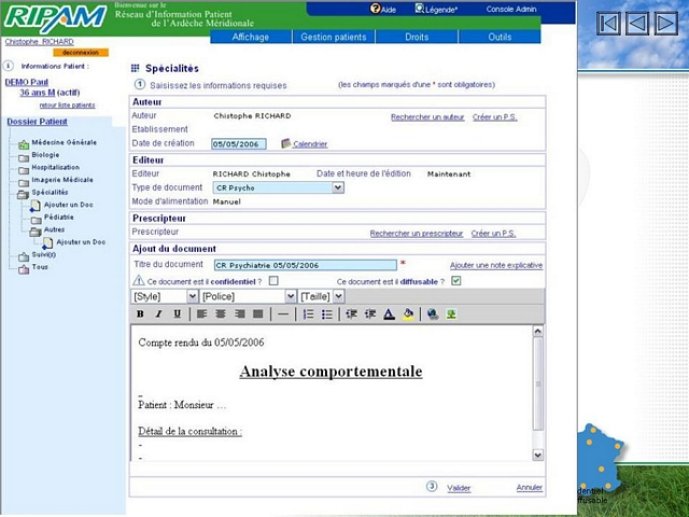Justify text in the editor
This screenshot has width=689, height=517.
[258, 314]
